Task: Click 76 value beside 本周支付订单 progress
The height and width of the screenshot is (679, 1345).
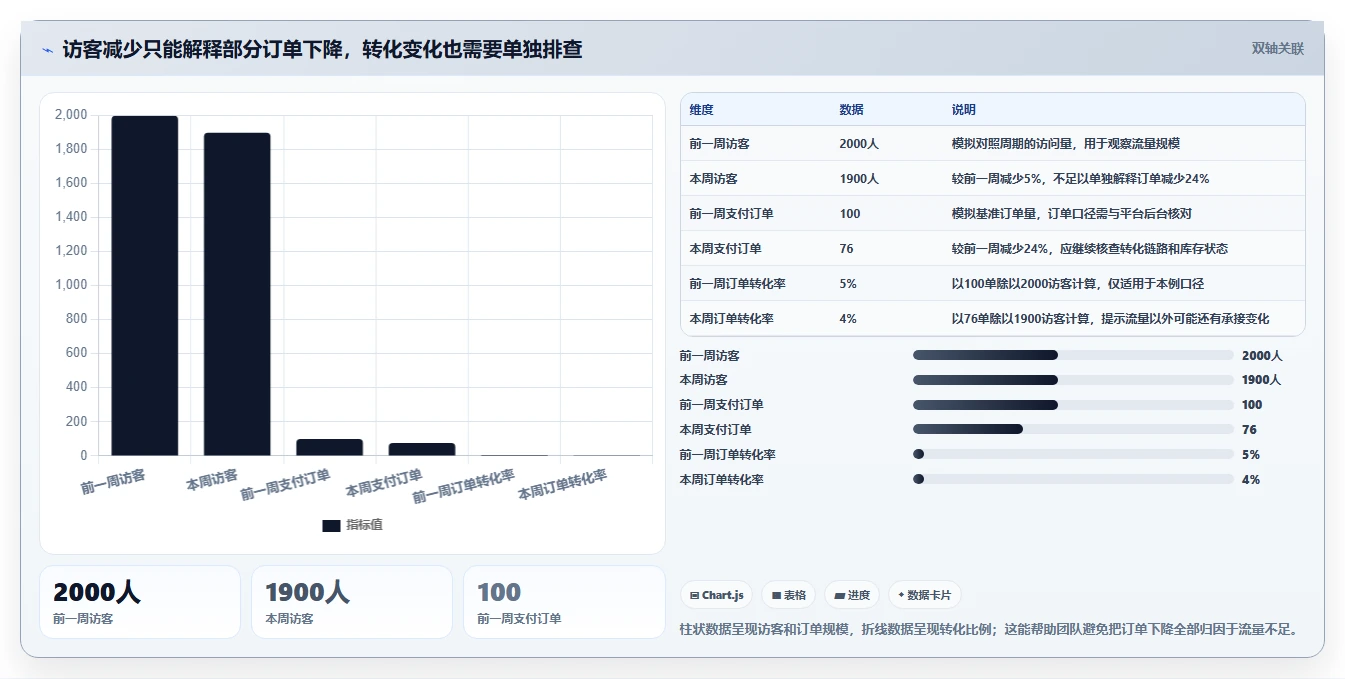Action: pyautogui.click(x=1249, y=430)
